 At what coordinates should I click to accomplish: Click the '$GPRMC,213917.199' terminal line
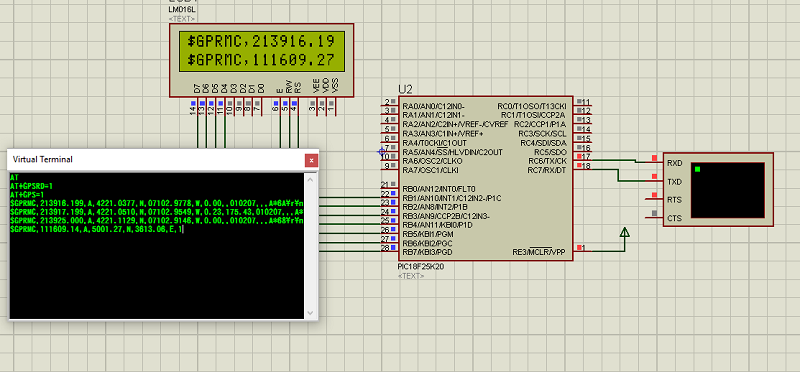click(x=157, y=212)
